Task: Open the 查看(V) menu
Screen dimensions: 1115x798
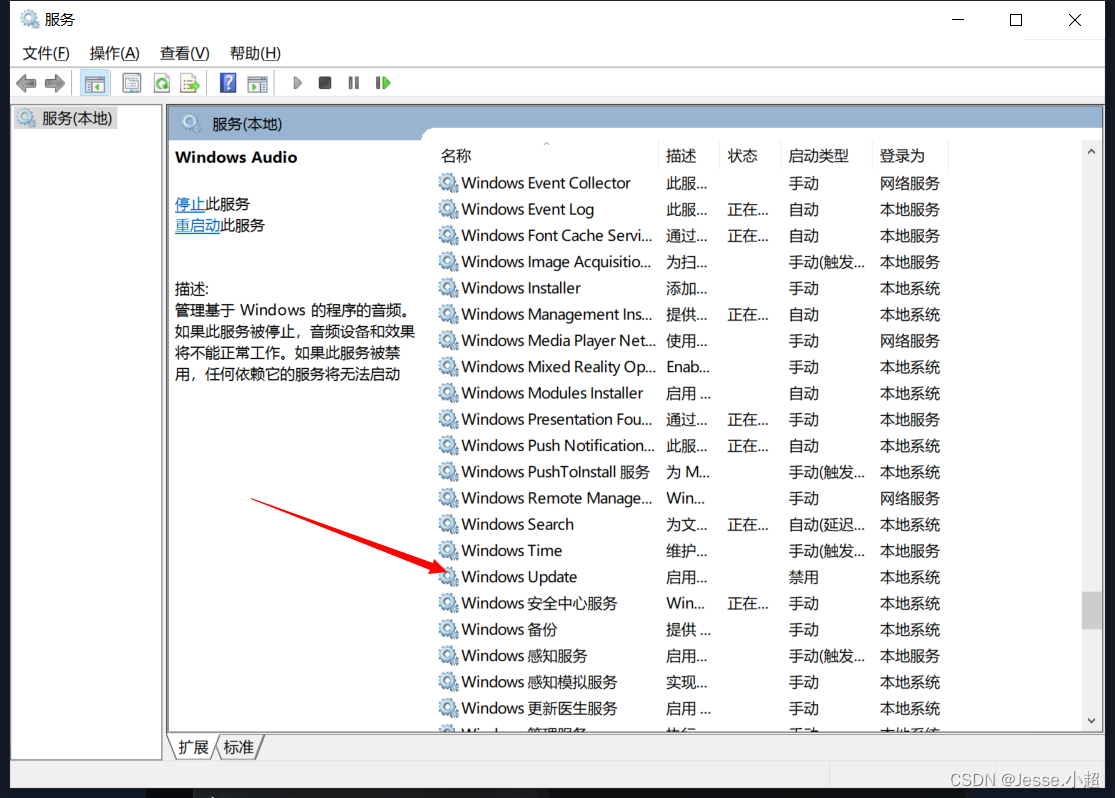Action: [184, 53]
